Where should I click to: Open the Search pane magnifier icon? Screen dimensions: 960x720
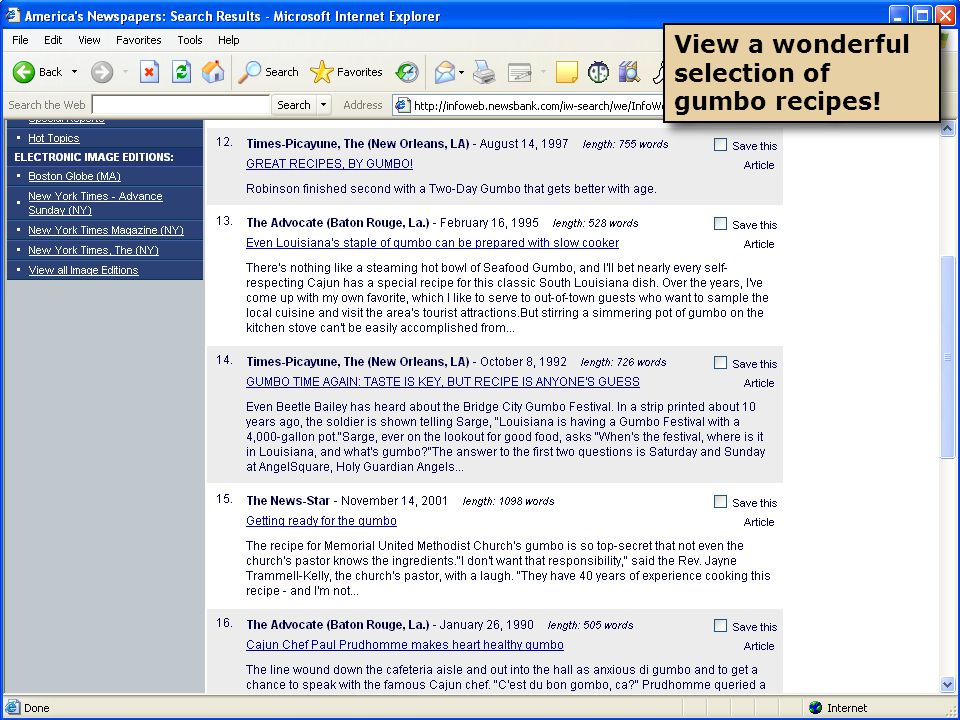249,72
